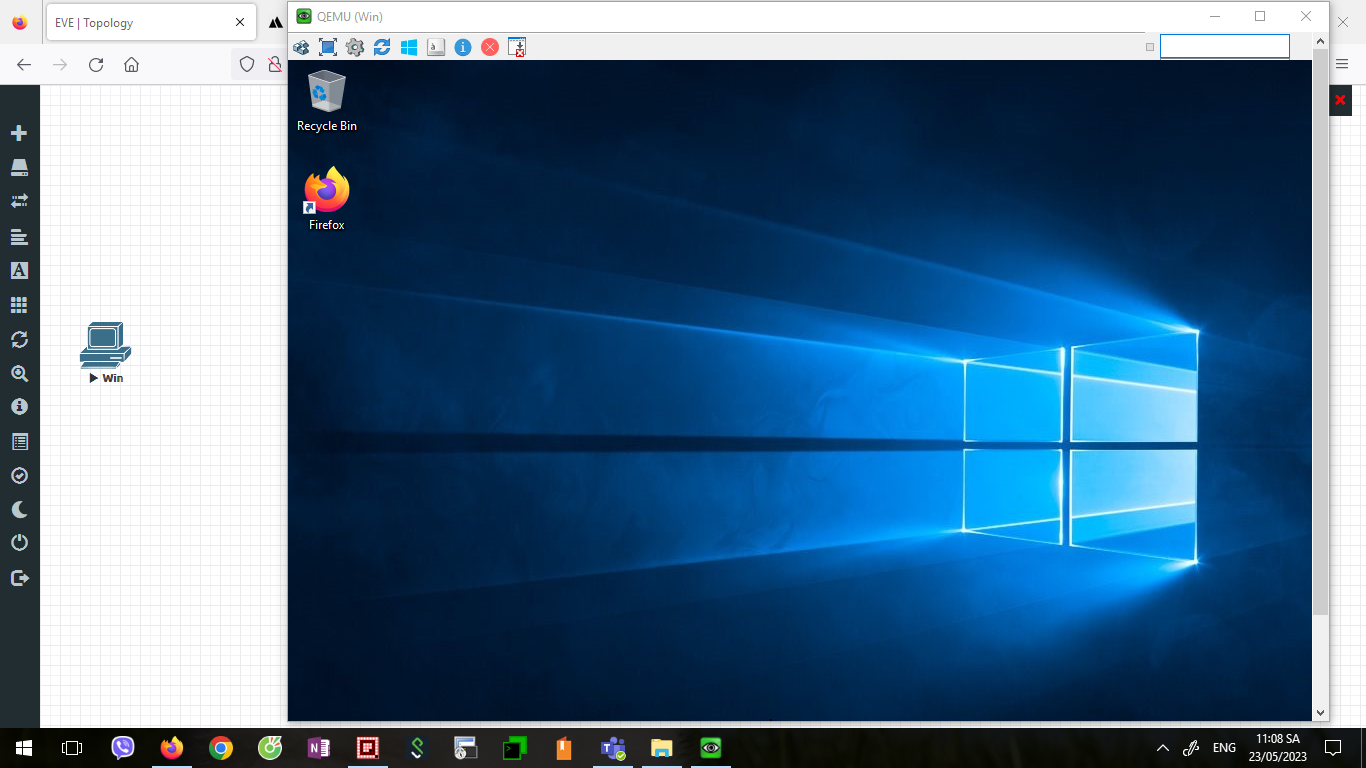
Task: Send Start key using Windows logo toolbar icon
Action: 409,47
